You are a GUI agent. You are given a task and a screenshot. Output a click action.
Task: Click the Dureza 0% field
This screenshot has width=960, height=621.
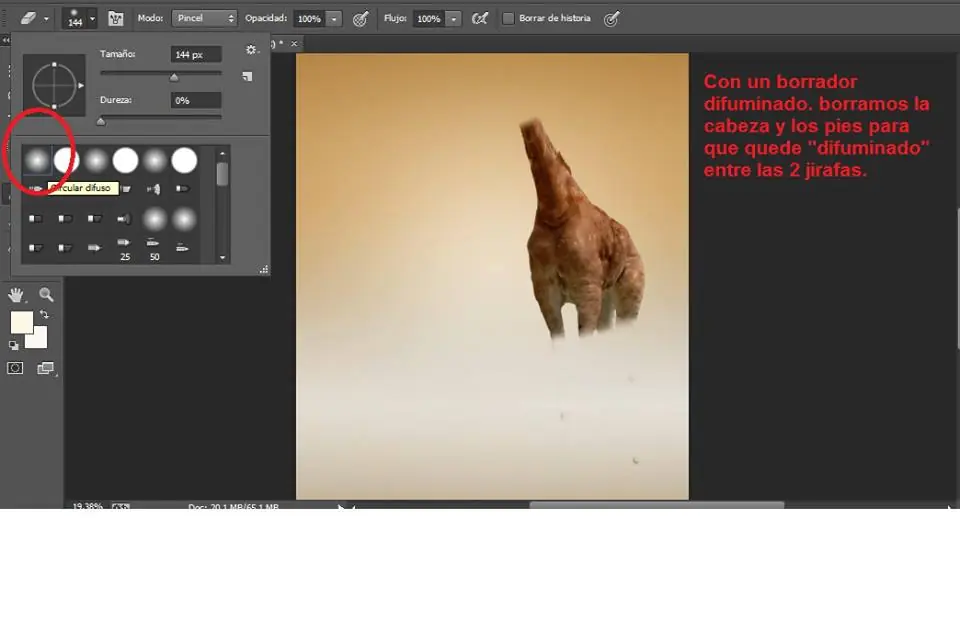tap(196, 100)
